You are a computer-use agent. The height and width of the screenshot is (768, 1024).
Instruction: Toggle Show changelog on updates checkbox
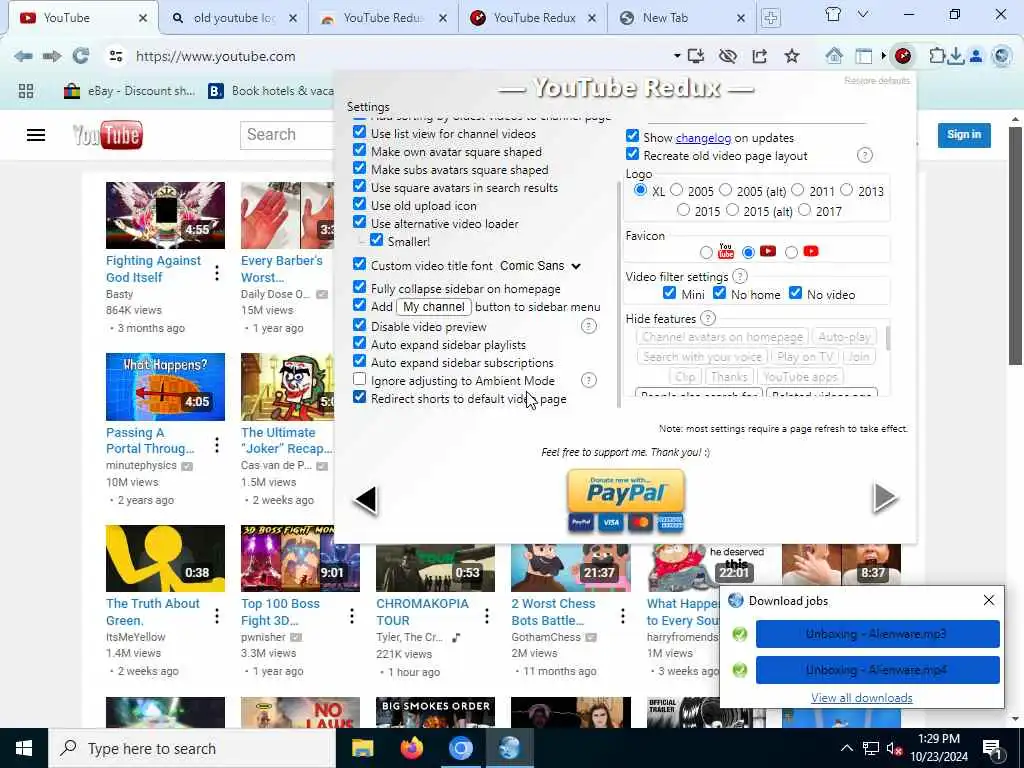tap(632, 136)
